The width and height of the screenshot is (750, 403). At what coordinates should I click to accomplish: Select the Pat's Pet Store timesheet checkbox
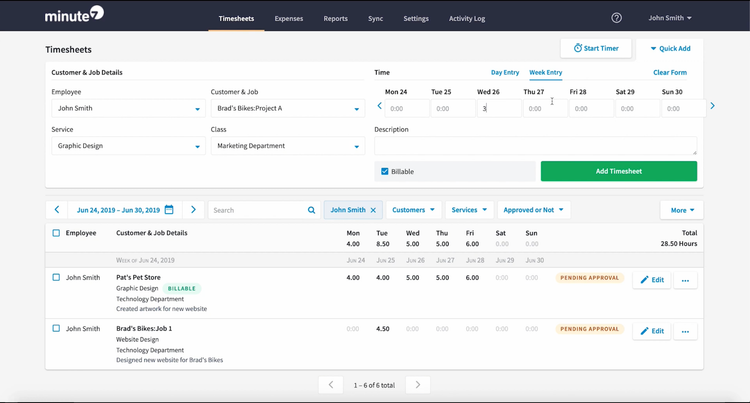56,277
